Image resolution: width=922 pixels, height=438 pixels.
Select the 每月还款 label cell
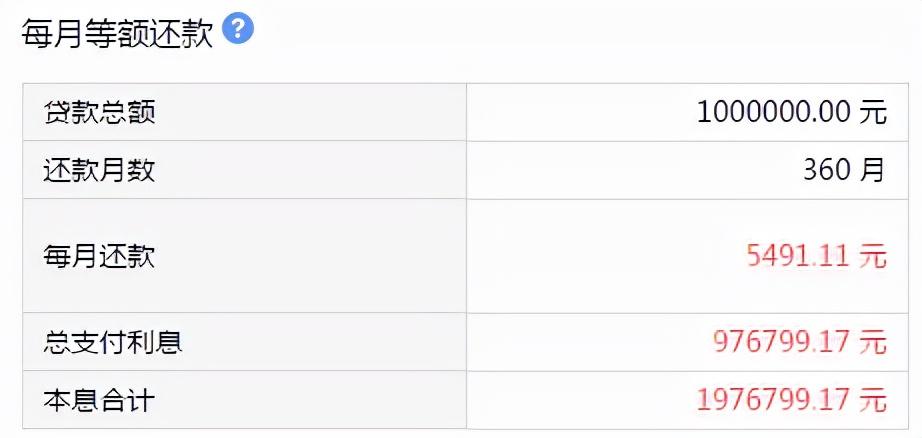(100, 256)
